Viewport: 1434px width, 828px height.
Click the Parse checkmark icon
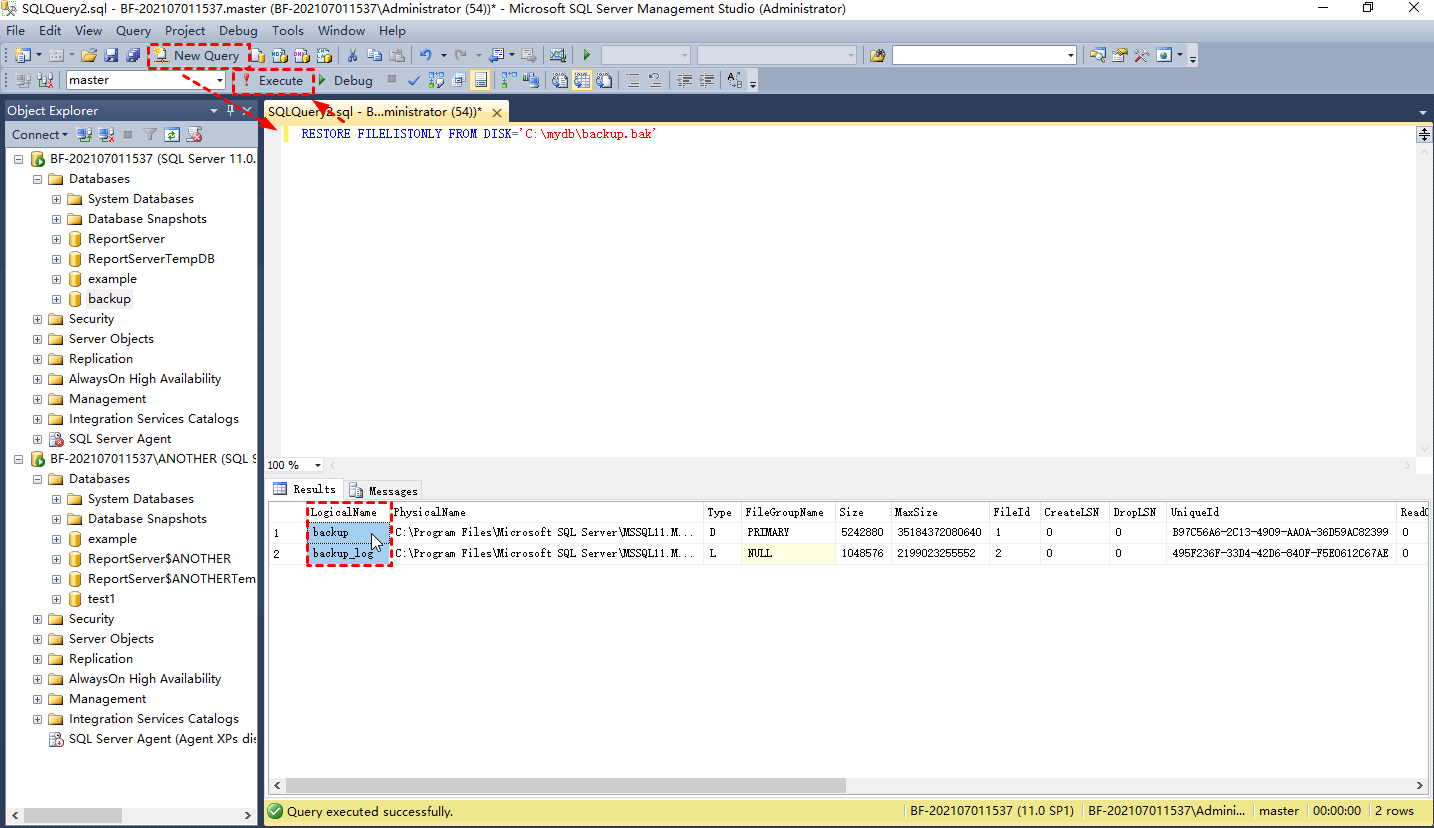[x=414, y=81]
